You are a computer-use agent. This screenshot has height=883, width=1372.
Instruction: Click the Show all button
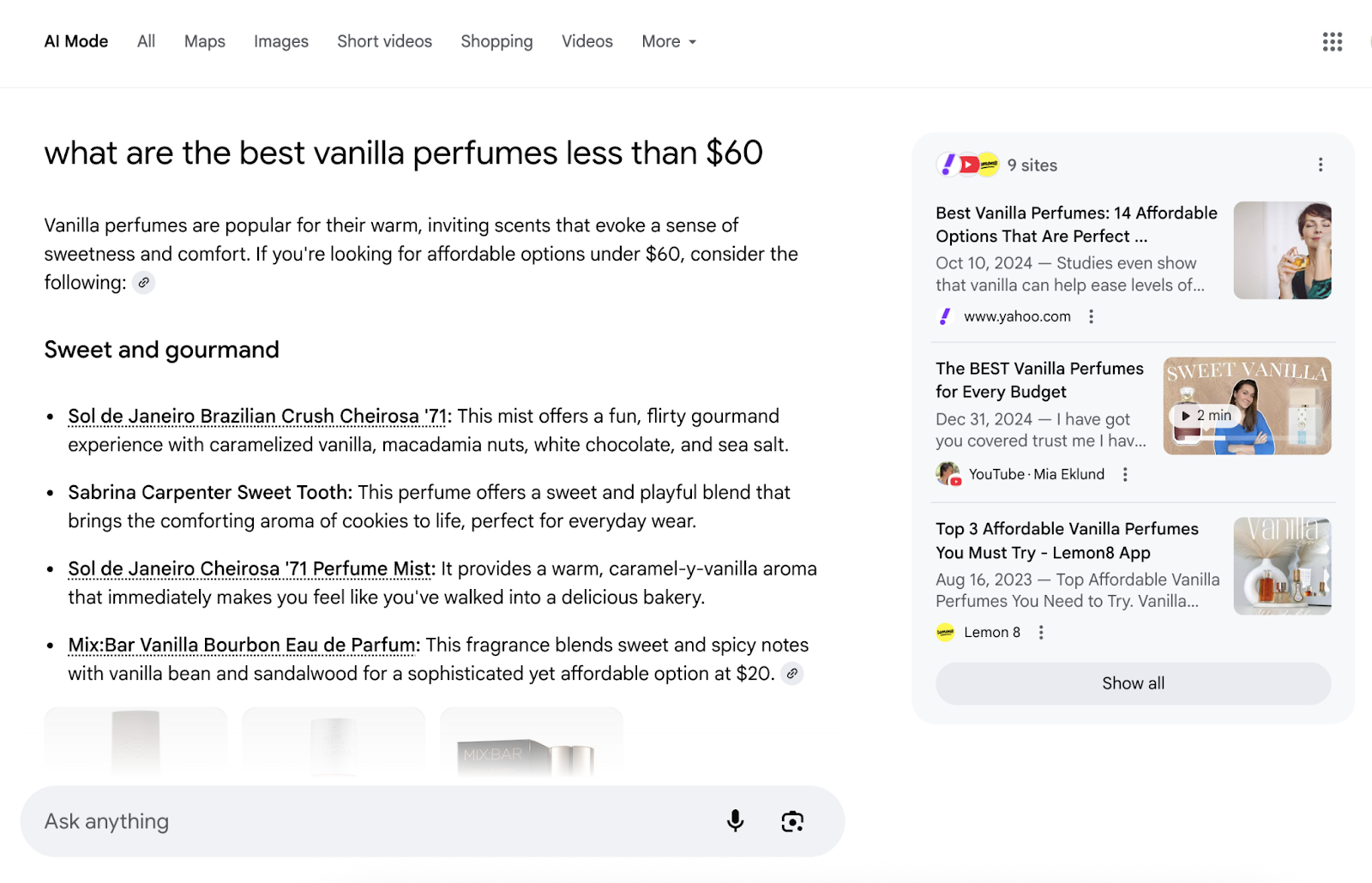tap(1133, 683)
